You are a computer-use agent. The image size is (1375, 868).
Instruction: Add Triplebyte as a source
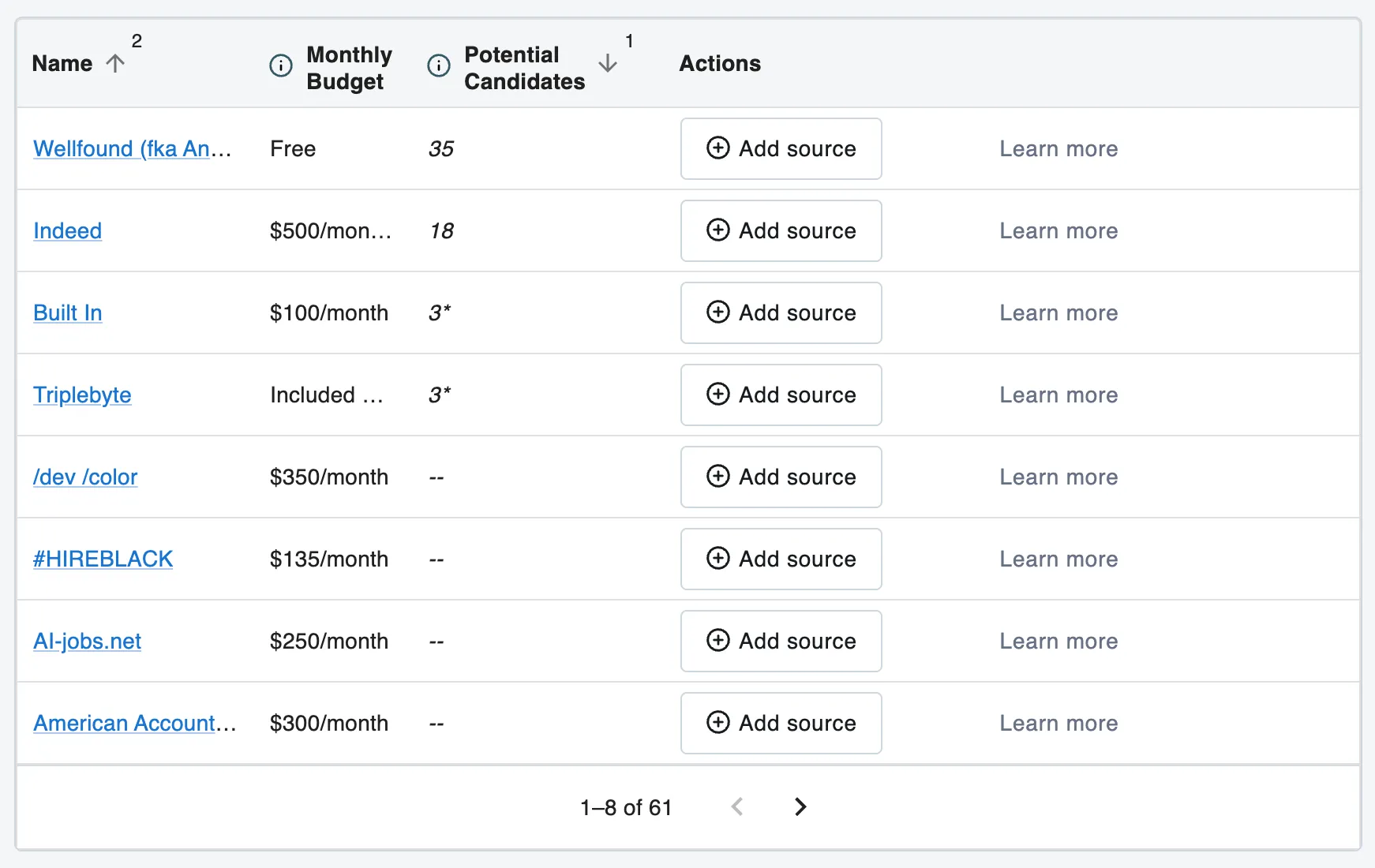pos(781,395)
